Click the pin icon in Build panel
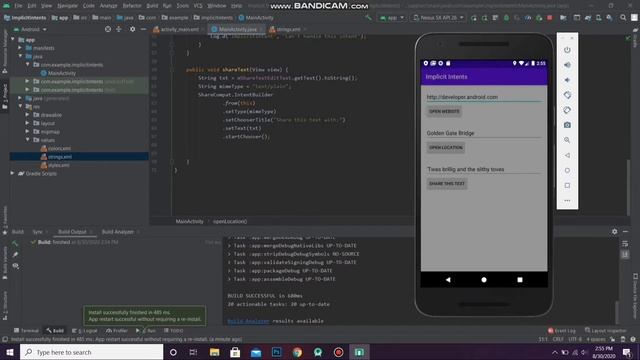Image resolution: width=640 pixels, height=360 pixels. (16, 255)
